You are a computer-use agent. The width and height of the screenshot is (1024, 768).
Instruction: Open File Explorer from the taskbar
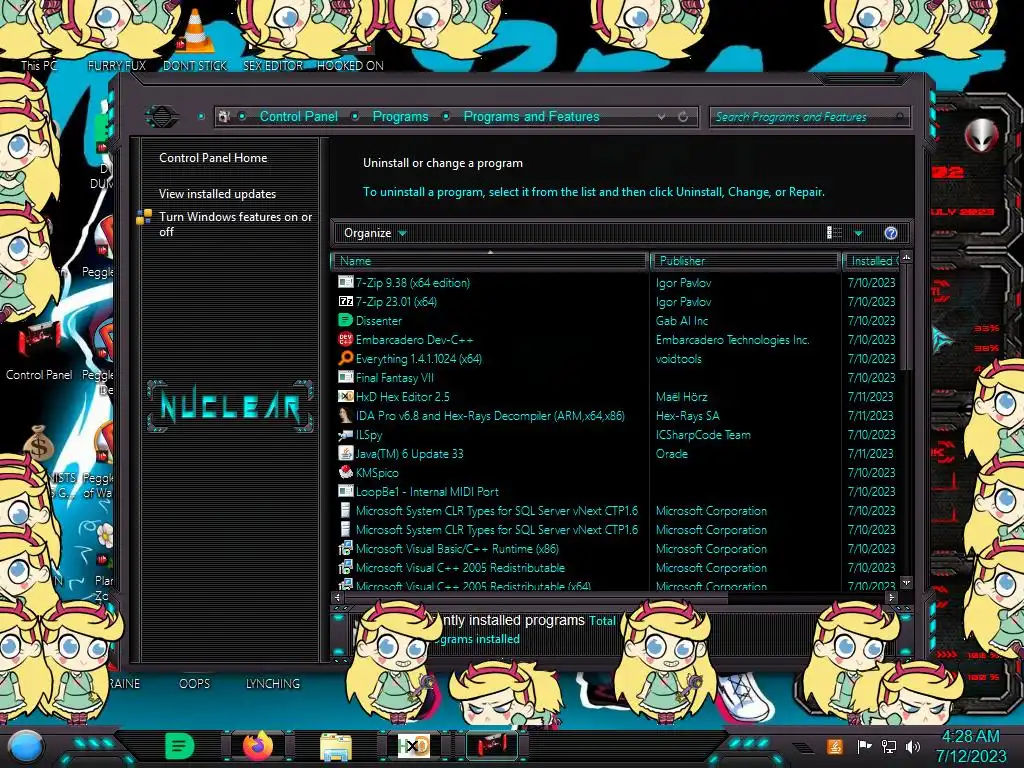336,746
